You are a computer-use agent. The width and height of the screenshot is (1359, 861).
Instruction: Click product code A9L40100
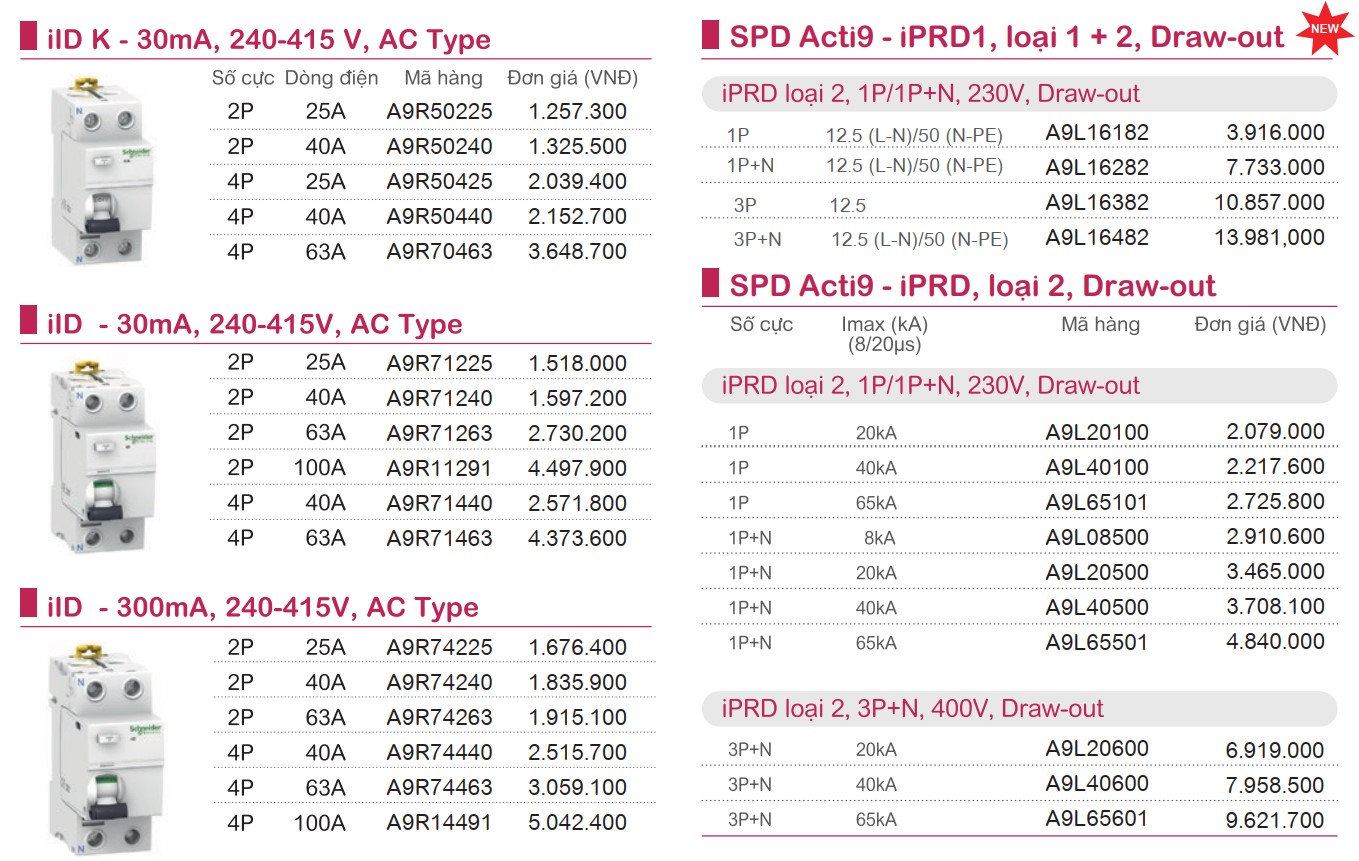pyautogui.click(x=1097, y=468)
